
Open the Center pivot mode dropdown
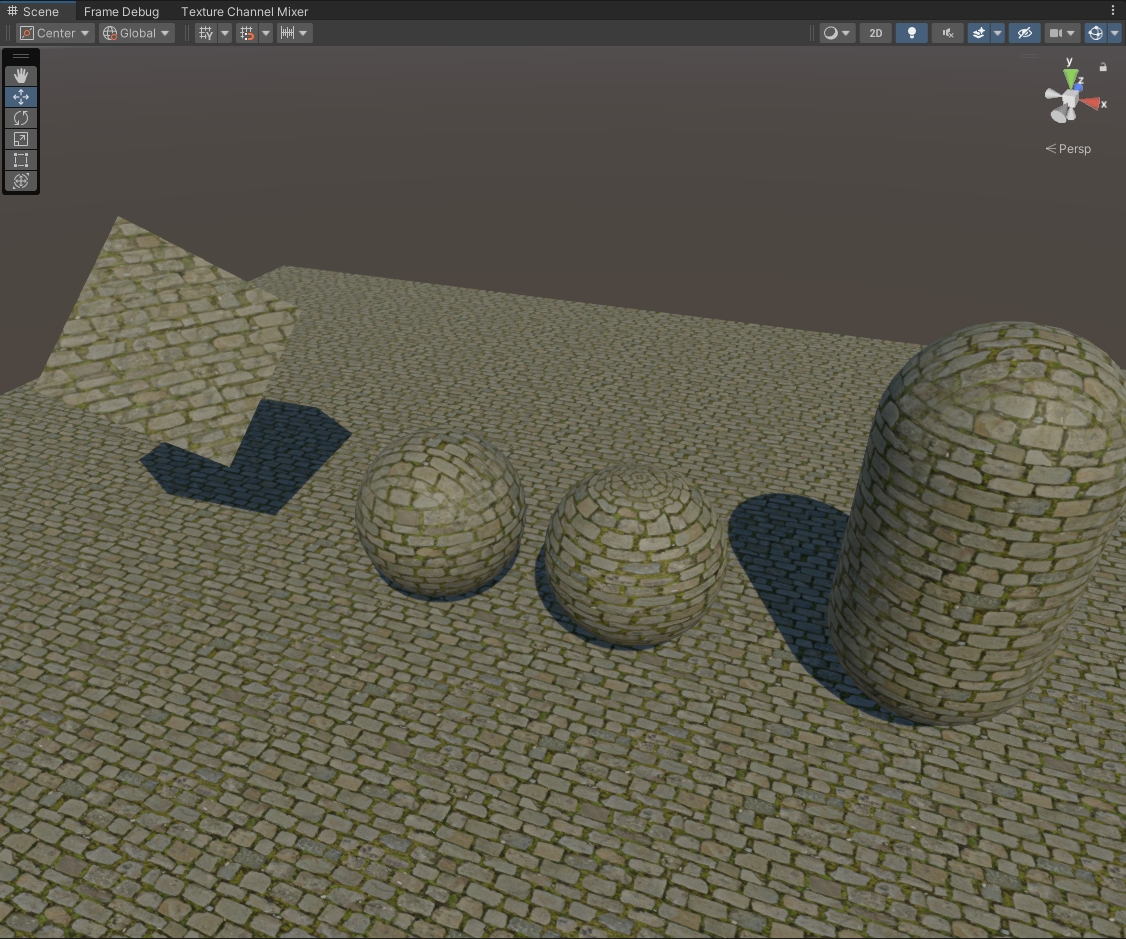coord(56,33)
